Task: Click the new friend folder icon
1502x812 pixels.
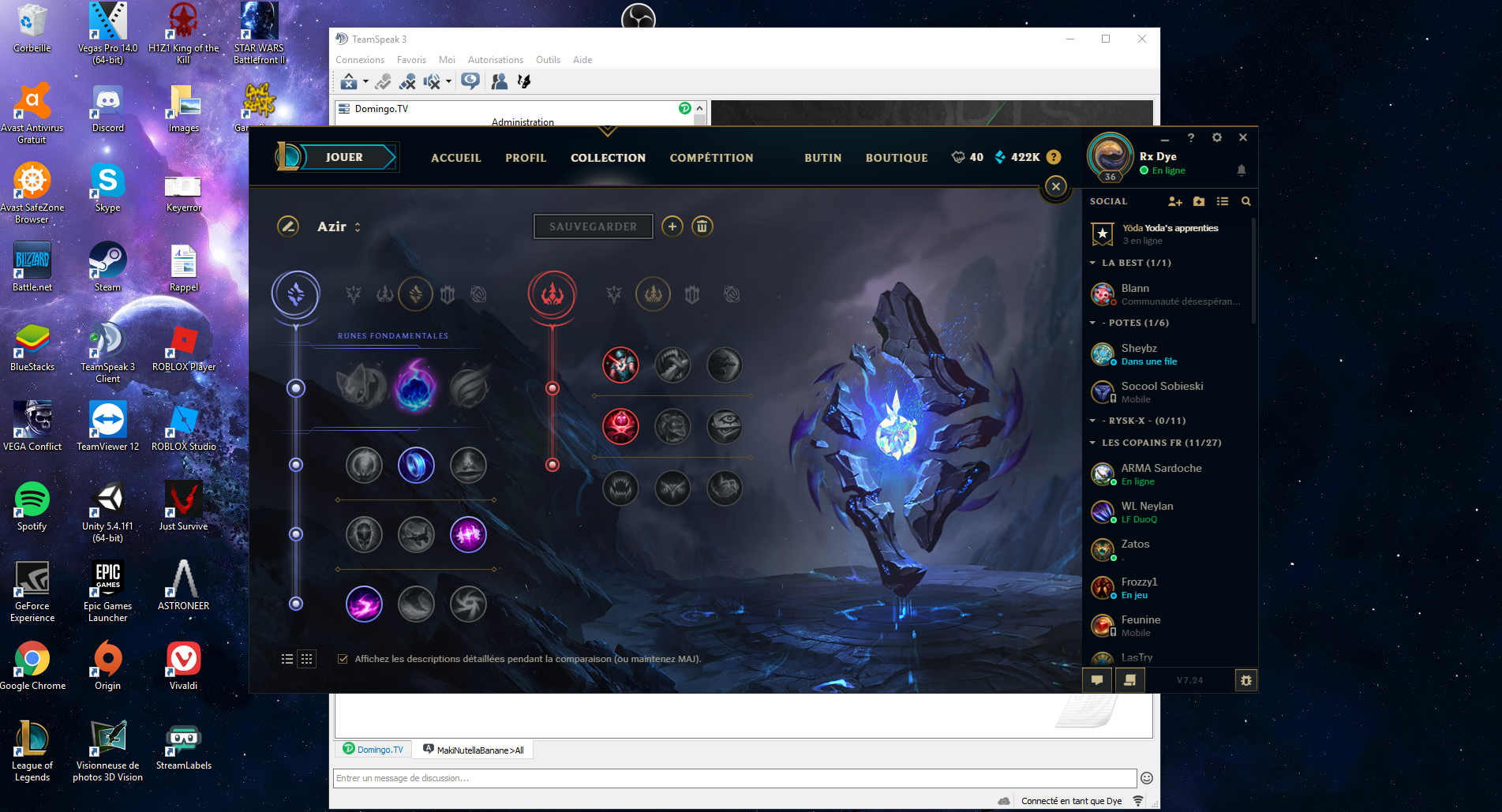Action: (x=1199, y=201)
